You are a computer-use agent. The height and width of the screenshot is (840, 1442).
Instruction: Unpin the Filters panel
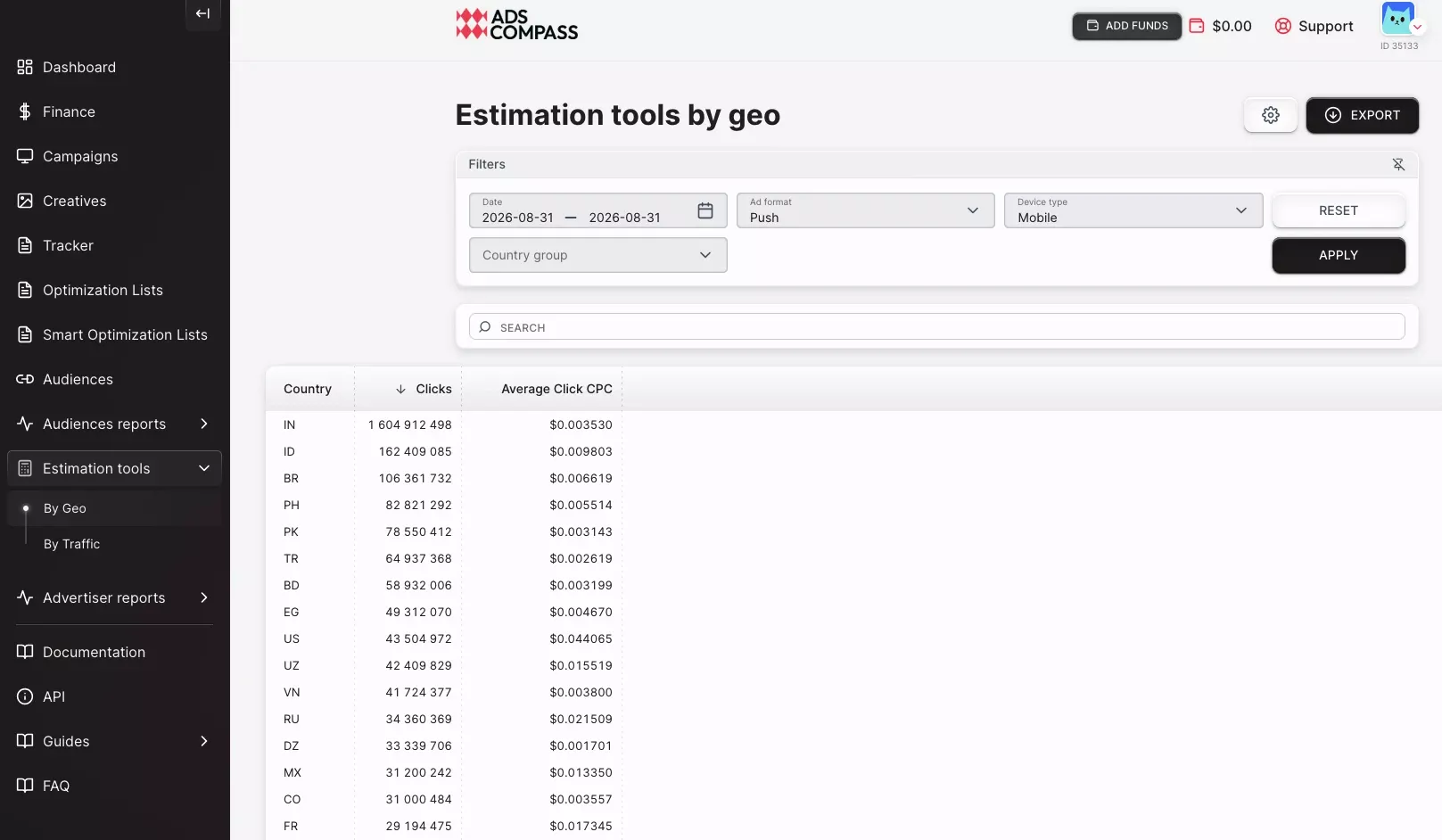[1398, 164]
